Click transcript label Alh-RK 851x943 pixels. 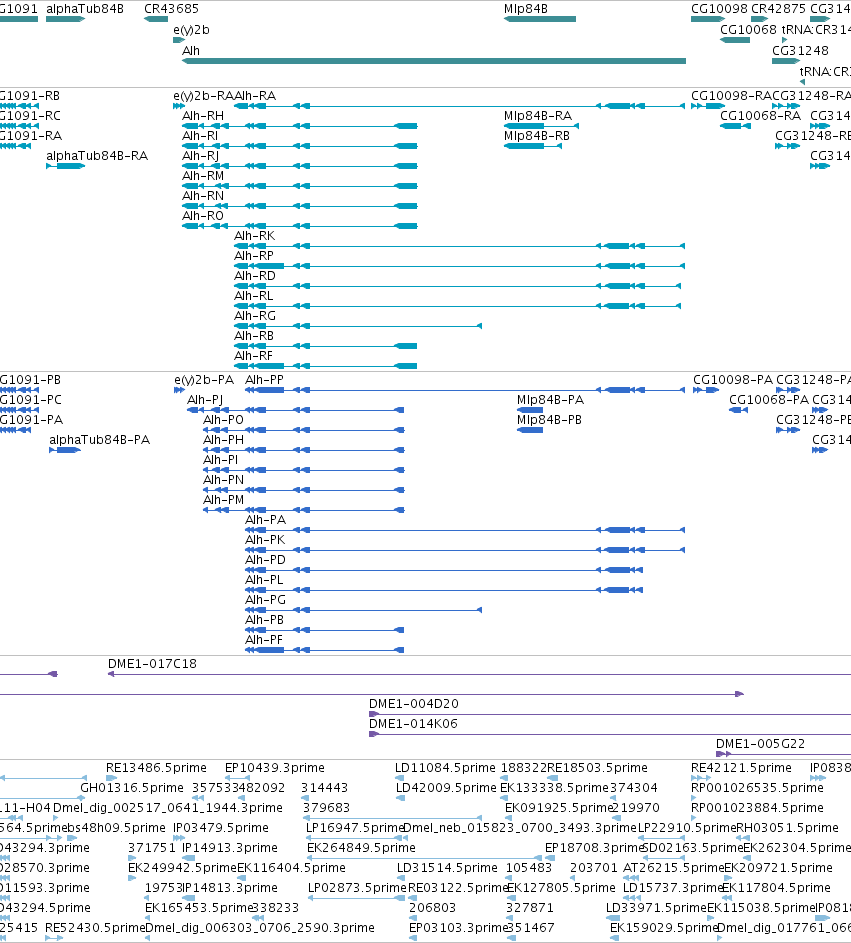pos(254,236)
